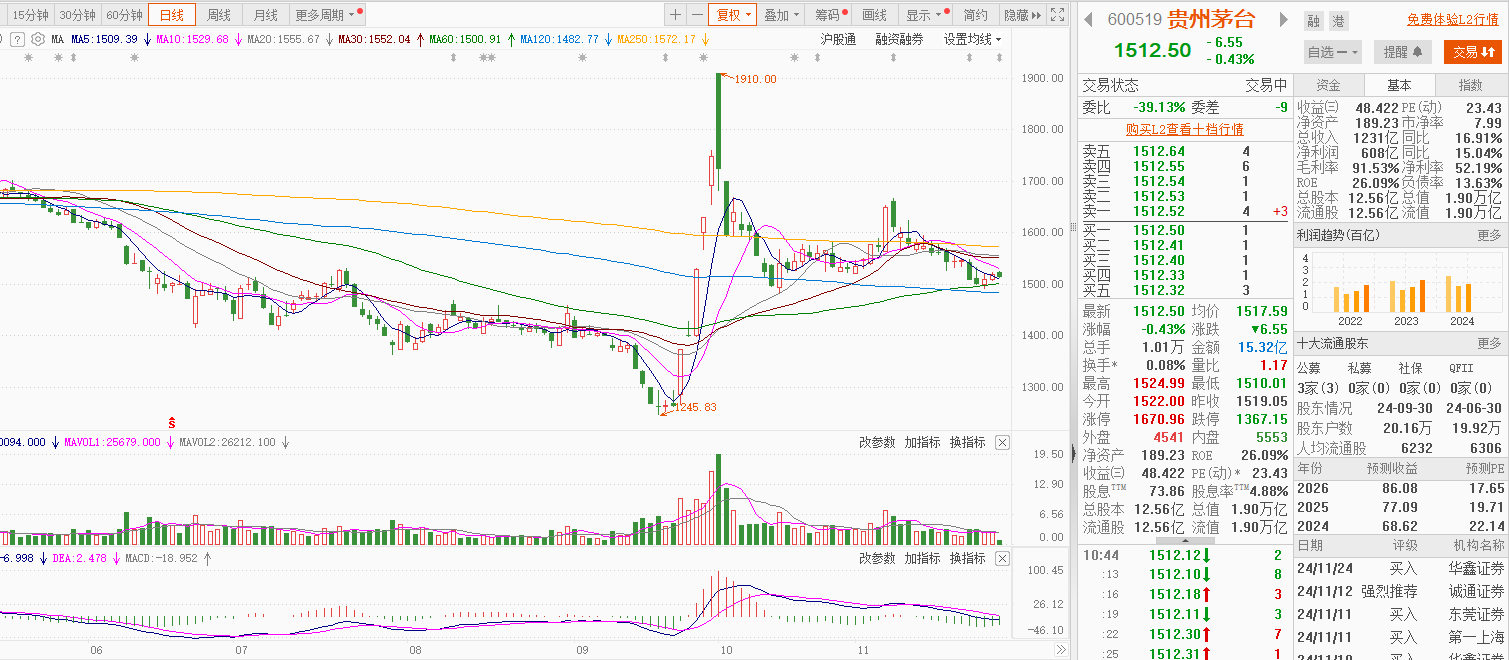
Task: Set an alert with 提醒 bell button
Action: [1403, 52]
